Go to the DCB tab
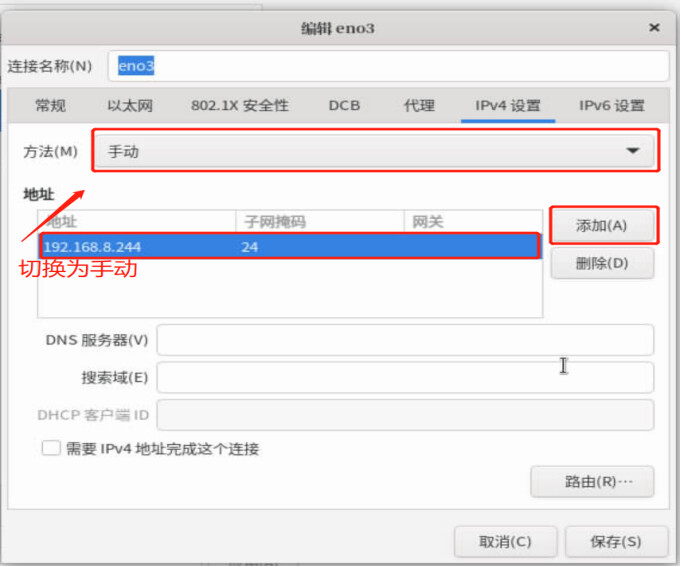Screen dimensions: 681x567 [344, 106]
